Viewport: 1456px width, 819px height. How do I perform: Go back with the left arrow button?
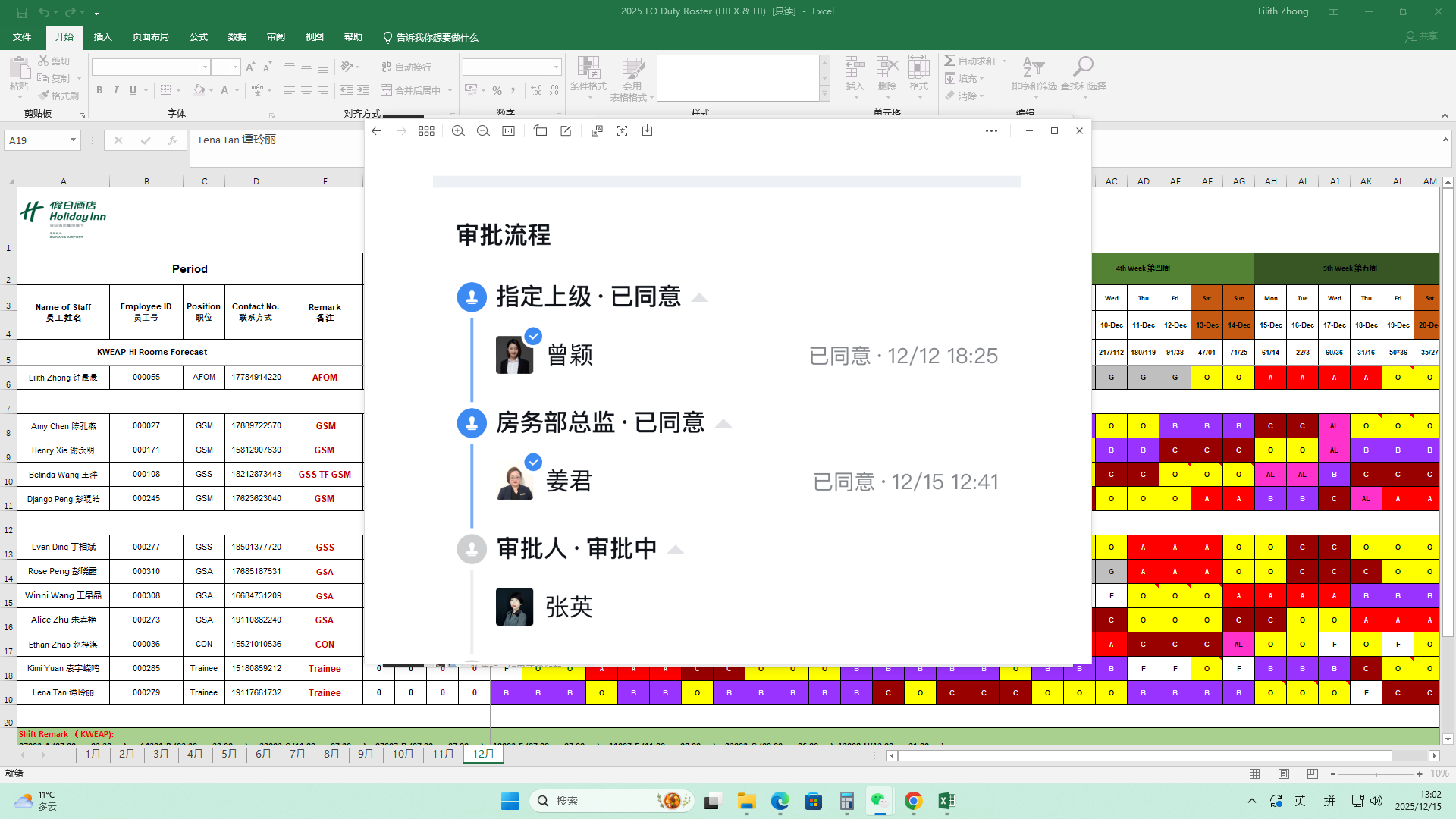[376, 131]
